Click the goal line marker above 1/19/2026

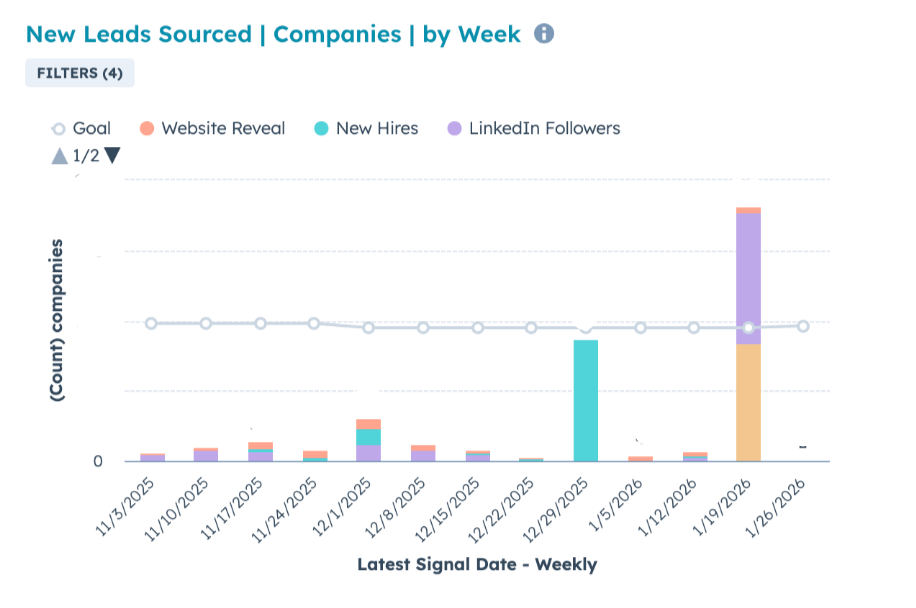pyautogui.click(x=747, y=327)
